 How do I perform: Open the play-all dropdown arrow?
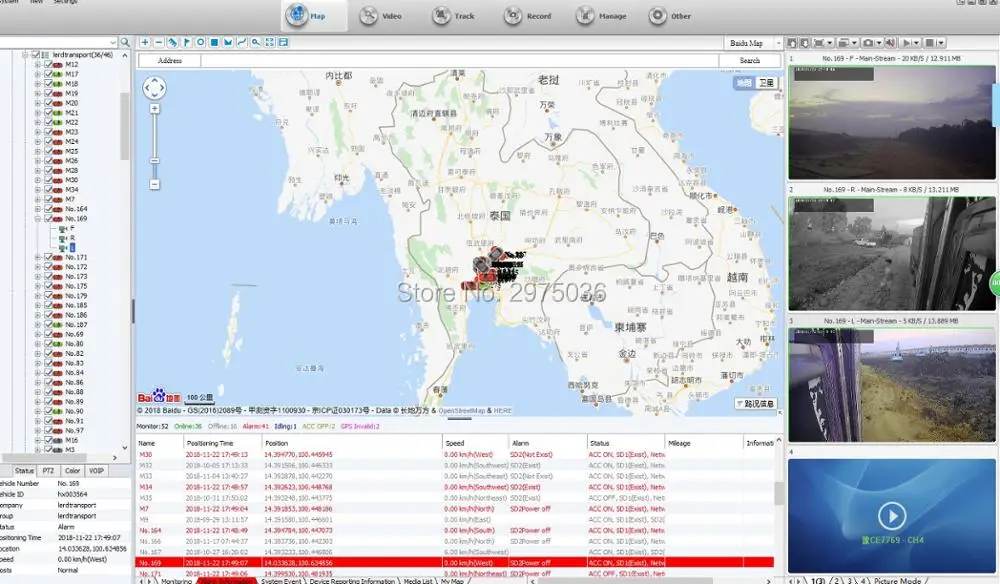point(916,43)
